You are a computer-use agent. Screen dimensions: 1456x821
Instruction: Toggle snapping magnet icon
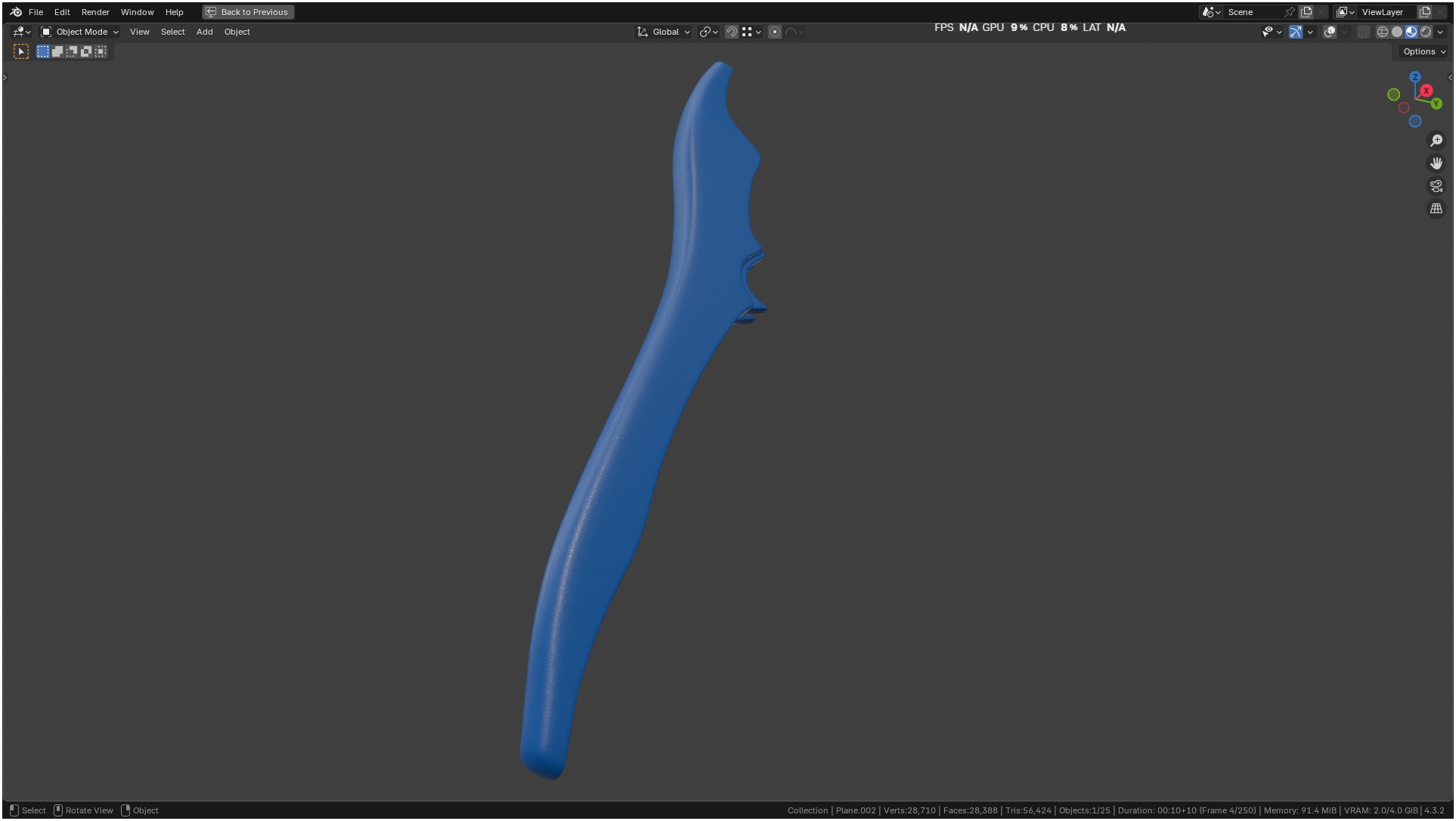[x=731, y=32]
